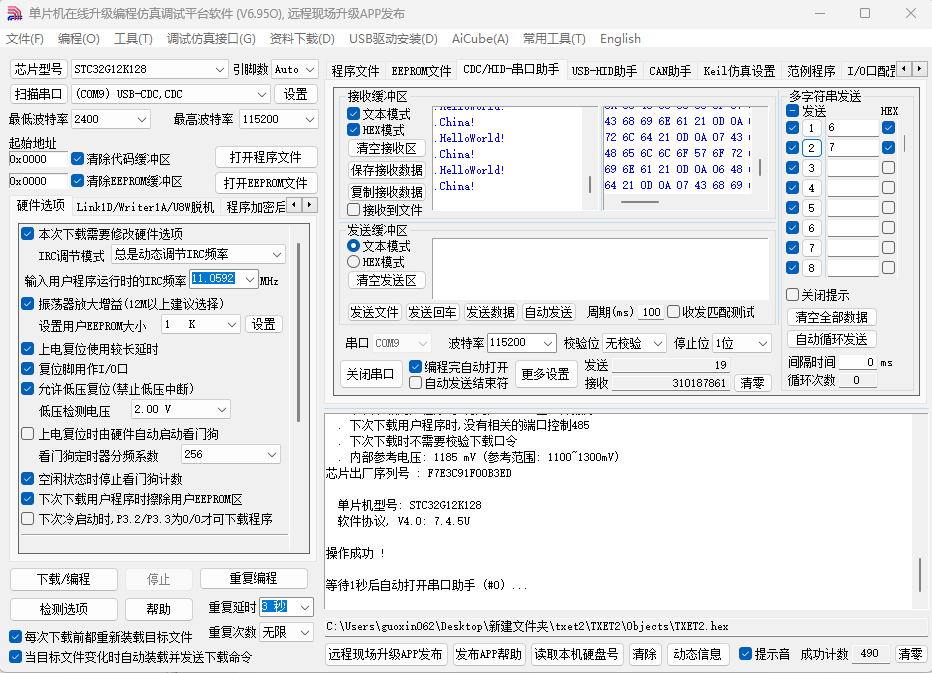Toggle receive buffer 文本模式 checkbox
Screen dimensions: 932x673
[354, 114]
